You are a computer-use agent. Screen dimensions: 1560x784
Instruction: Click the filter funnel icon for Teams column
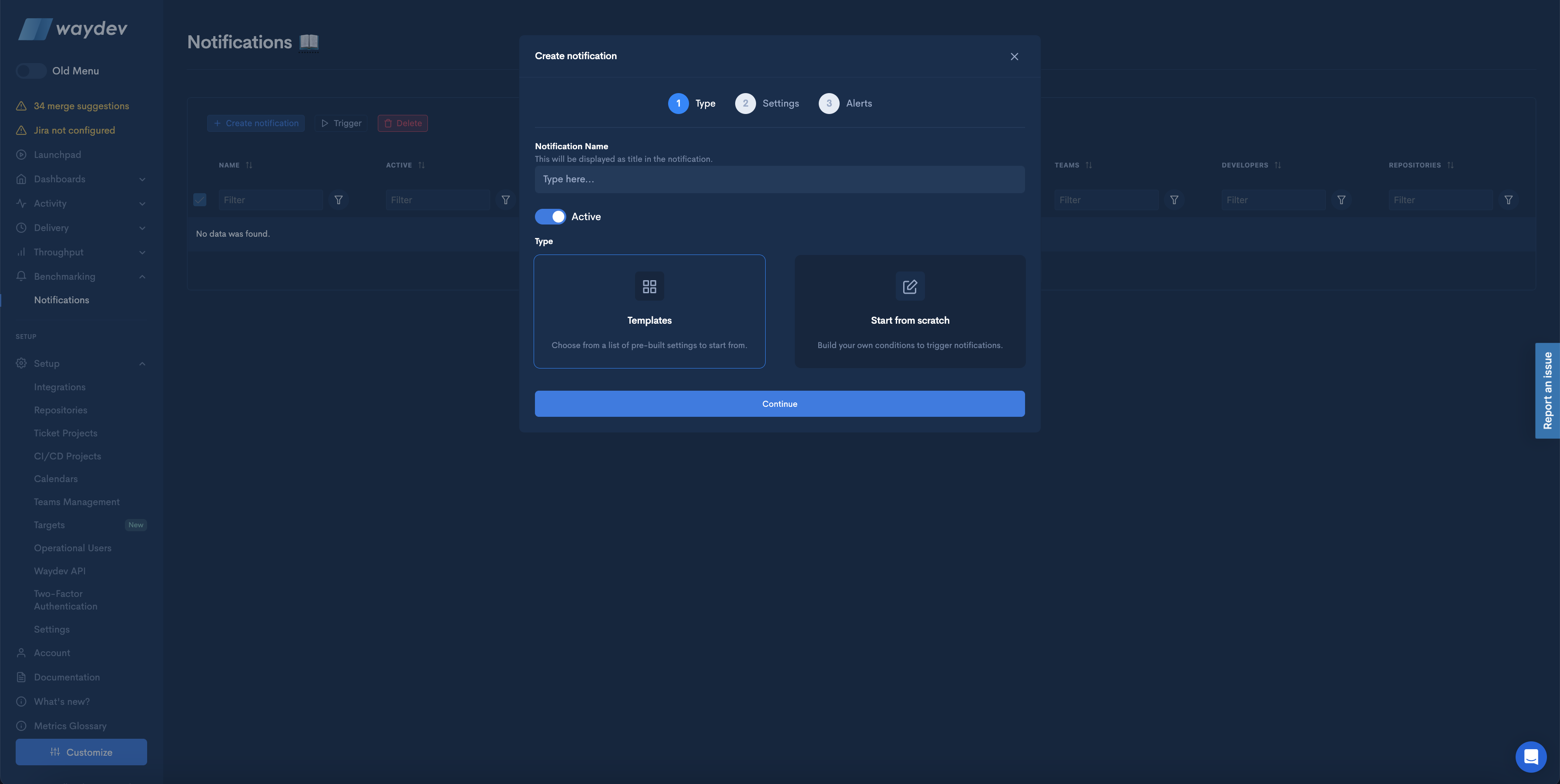pyautogui.click(x=1173, y=200)
